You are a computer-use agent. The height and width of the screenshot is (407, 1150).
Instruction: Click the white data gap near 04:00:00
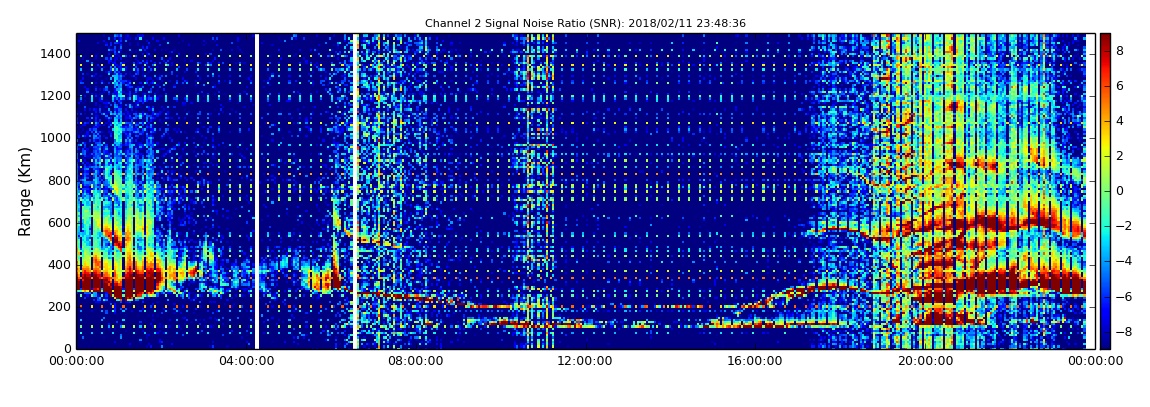257,191
